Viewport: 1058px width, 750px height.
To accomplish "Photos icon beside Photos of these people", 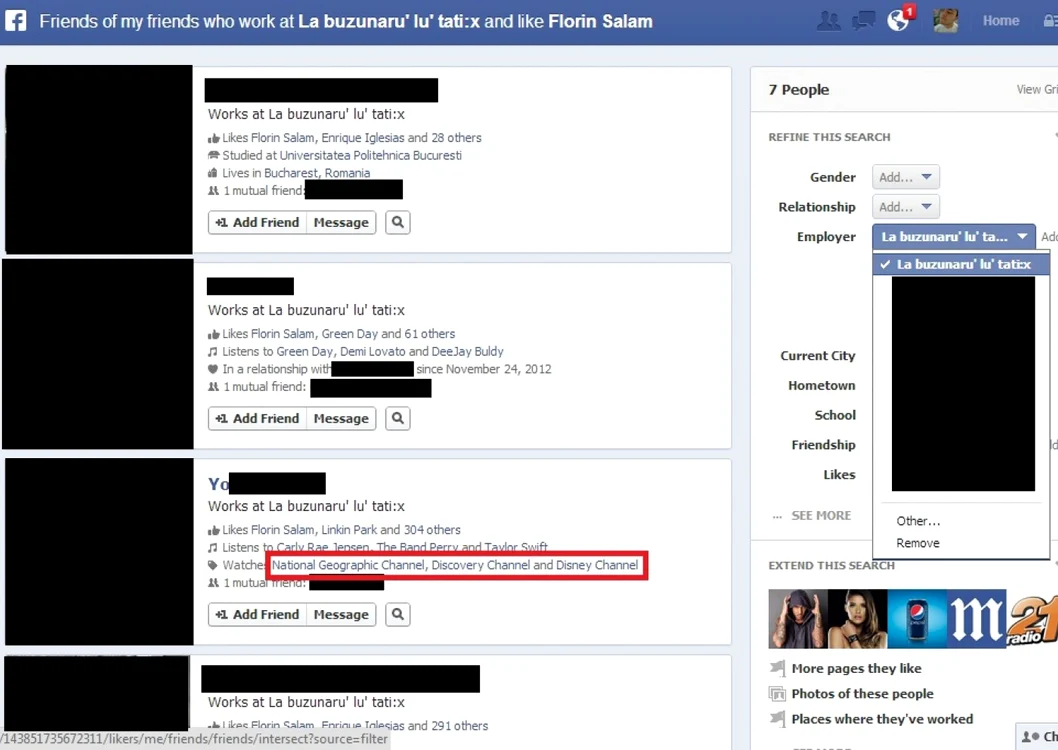I will (x=777, y=694).
